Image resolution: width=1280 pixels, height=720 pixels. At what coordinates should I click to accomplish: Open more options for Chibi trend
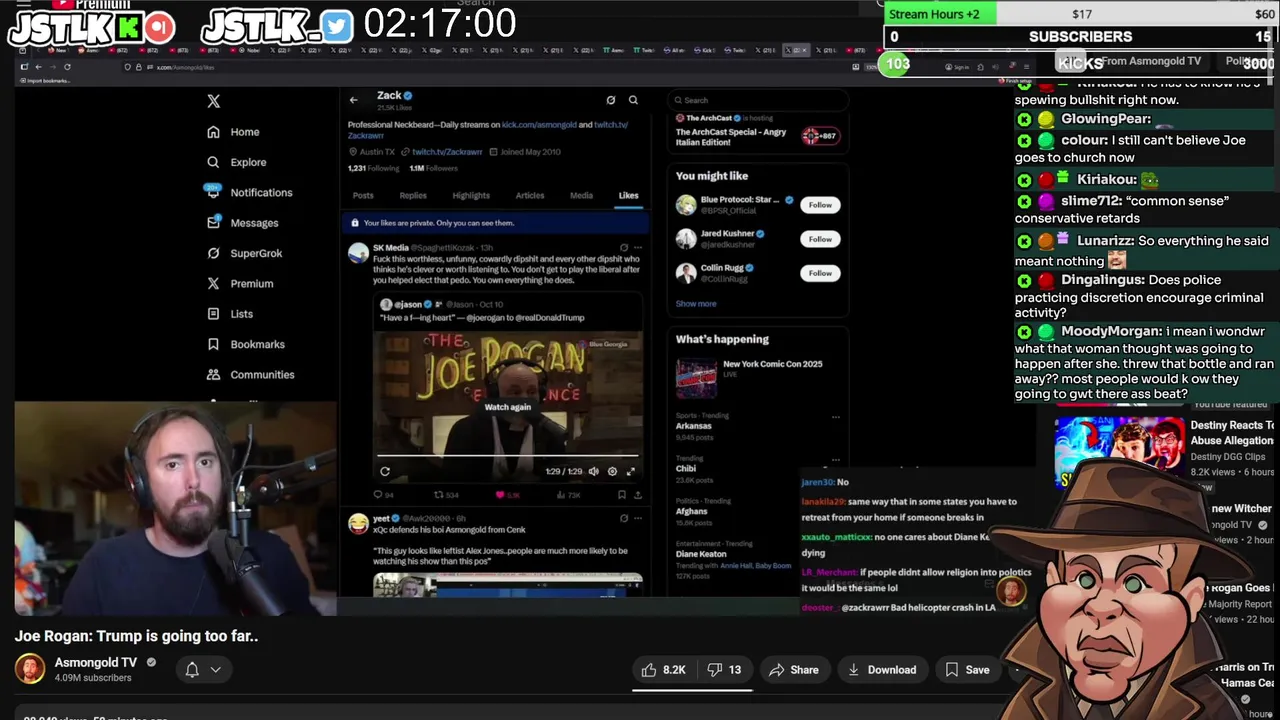[836, 459]
